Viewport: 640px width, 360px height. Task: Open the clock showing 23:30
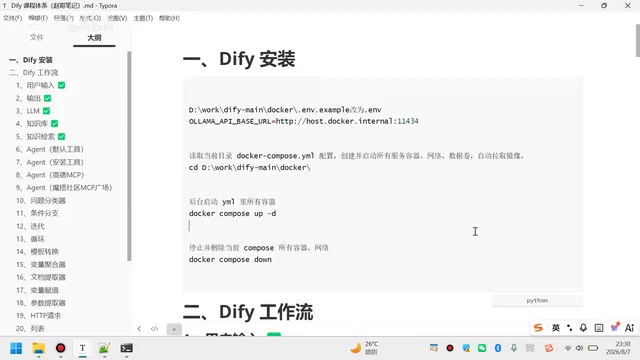click(618, 348)
